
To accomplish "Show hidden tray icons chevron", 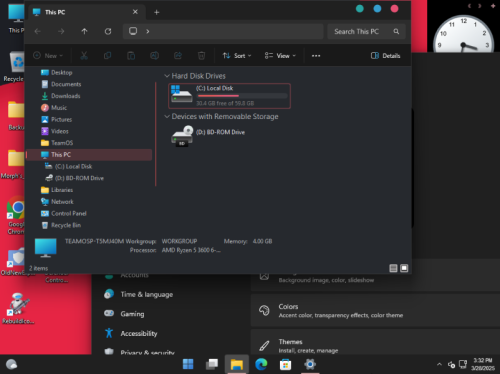I will [439, 364].
